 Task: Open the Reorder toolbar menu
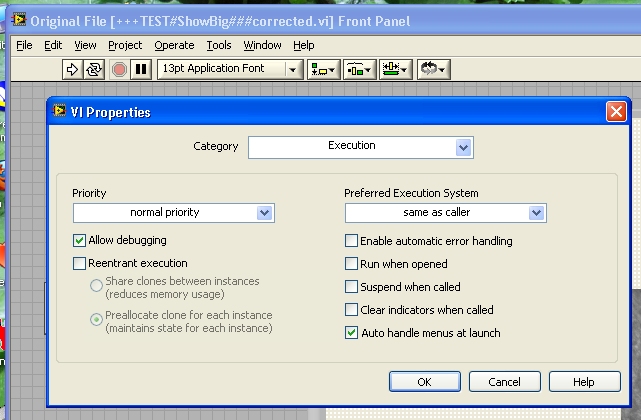click(x=433, y=69)
